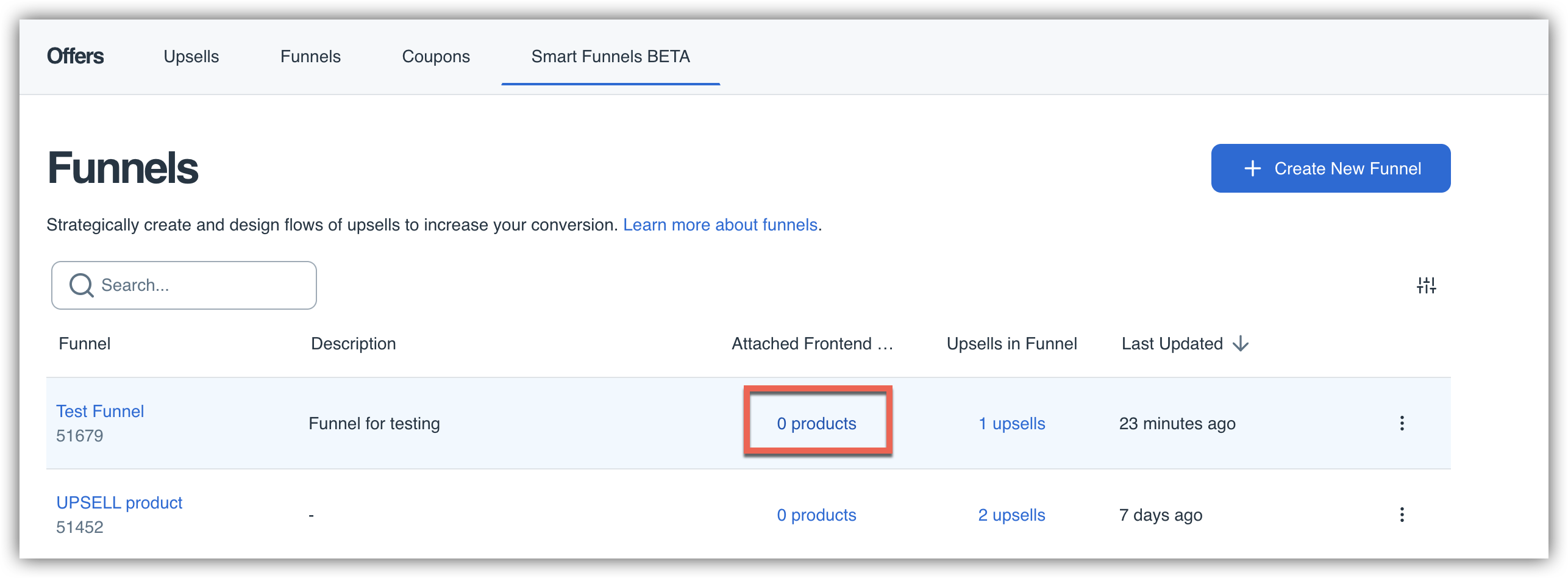Click 0 products for Test Funnel

816,424
